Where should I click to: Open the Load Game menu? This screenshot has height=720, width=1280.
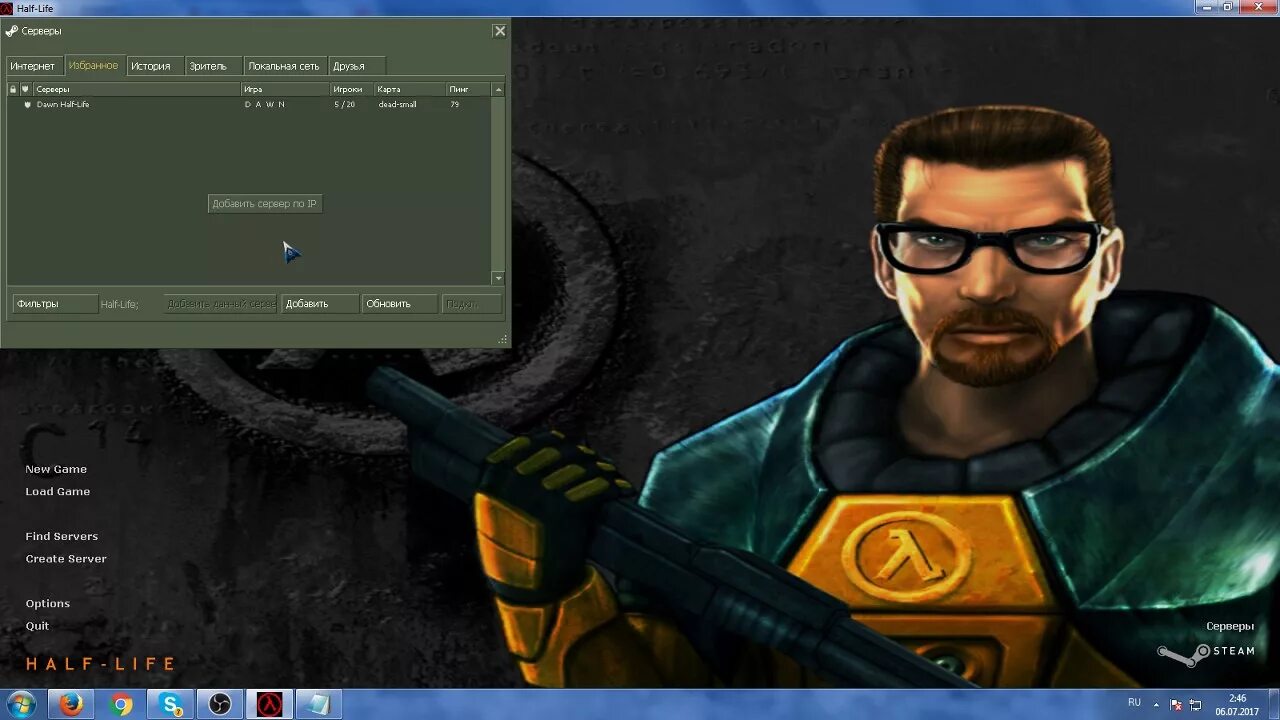(58, 491)
